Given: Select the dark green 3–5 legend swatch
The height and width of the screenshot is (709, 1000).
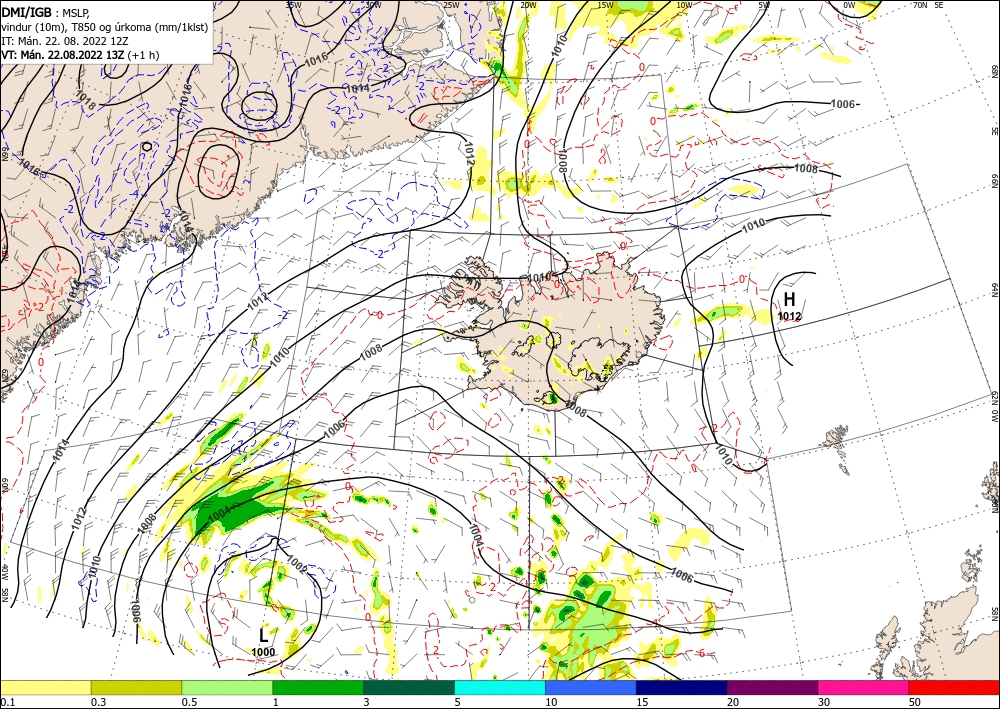Looking at the screenshot, I should [409, 687].
